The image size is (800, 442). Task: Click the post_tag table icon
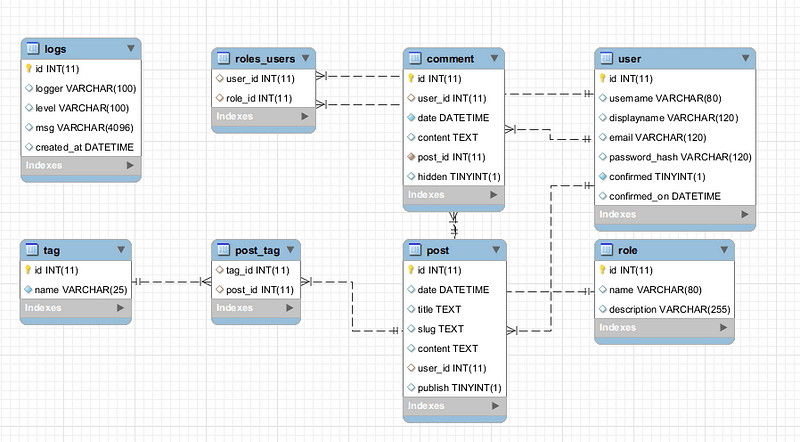223,250
